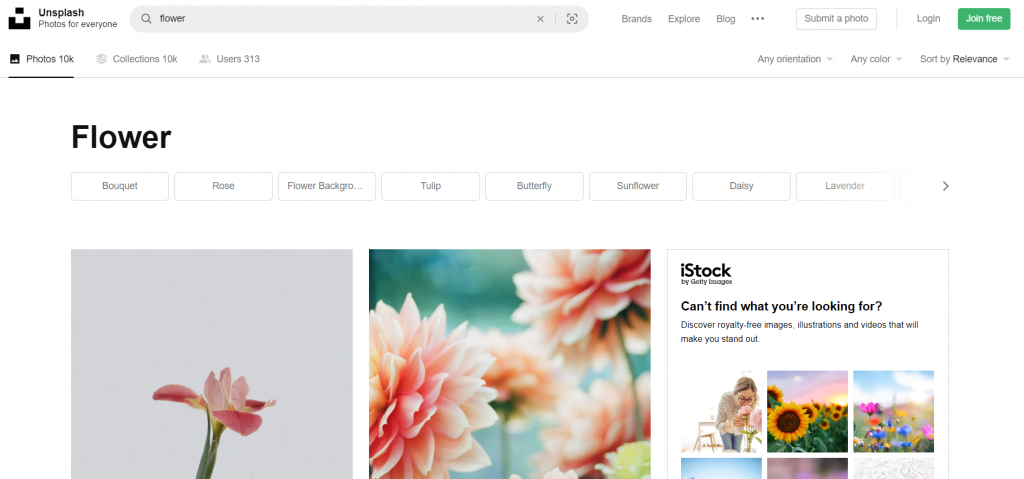Screen dimensions: 1024x479
Task: Click the Photos tab image icon
Action: point(14,59)
